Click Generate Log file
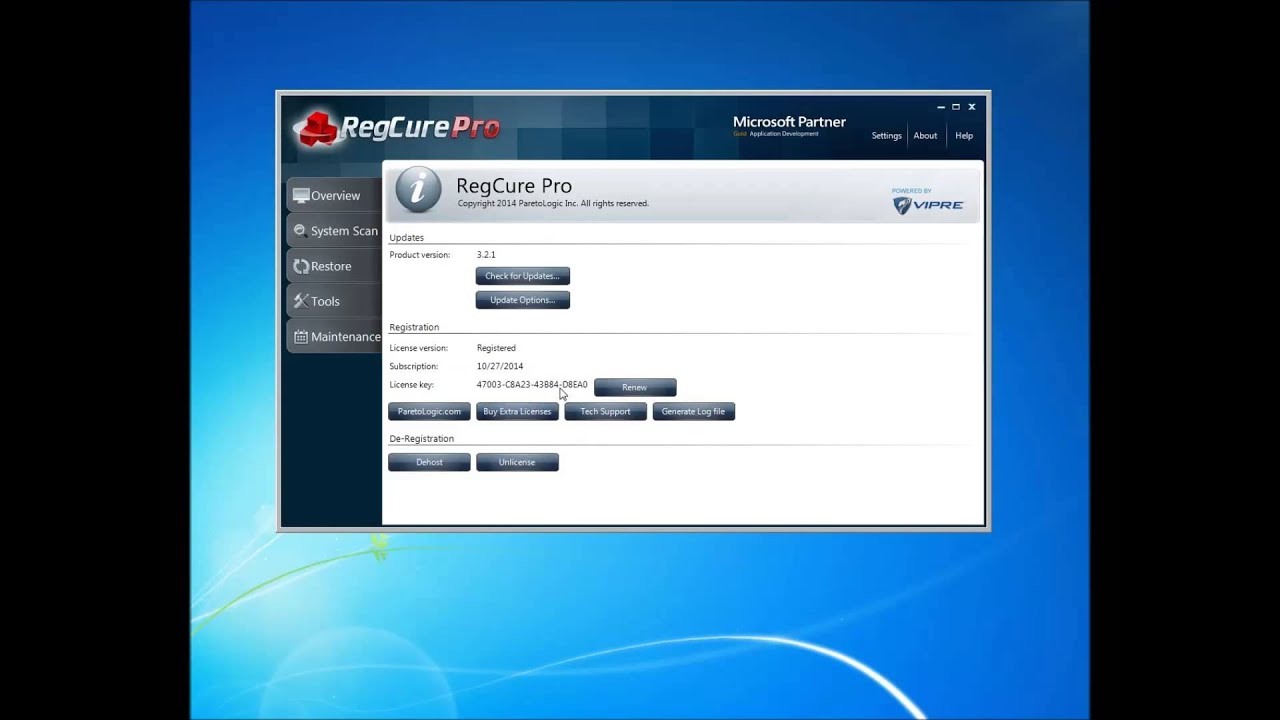This screenshot has height=720, width=1280. [693, 411]
